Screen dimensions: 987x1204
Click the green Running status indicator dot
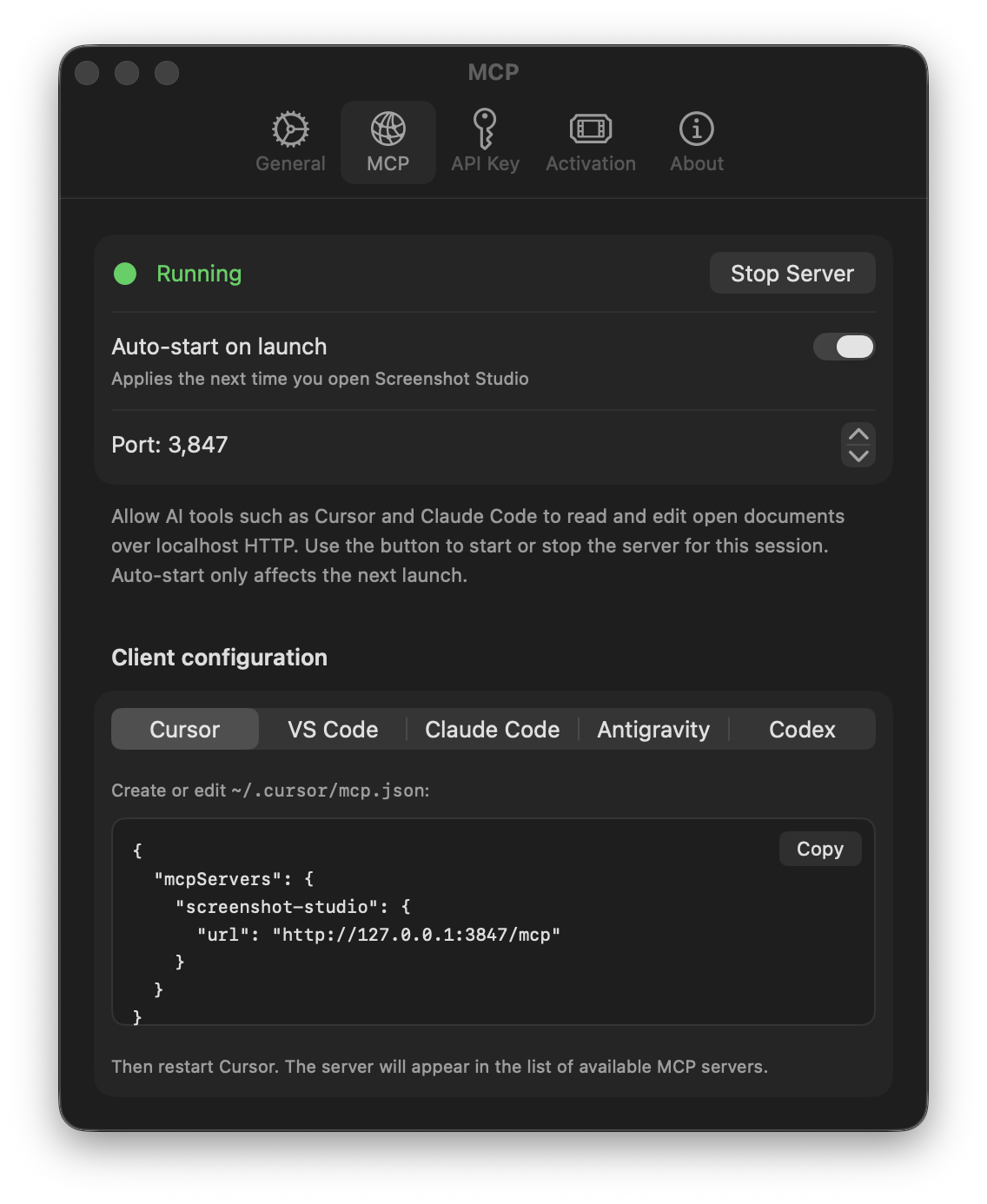[x=125, y=274]
